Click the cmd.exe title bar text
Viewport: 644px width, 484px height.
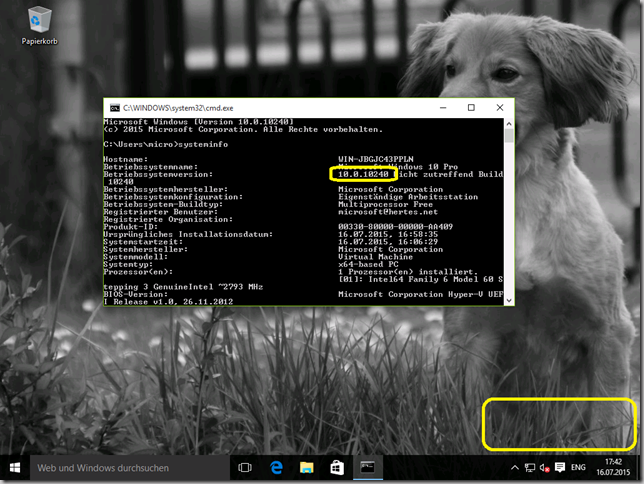pyautogui.click(x=178, y=108)
